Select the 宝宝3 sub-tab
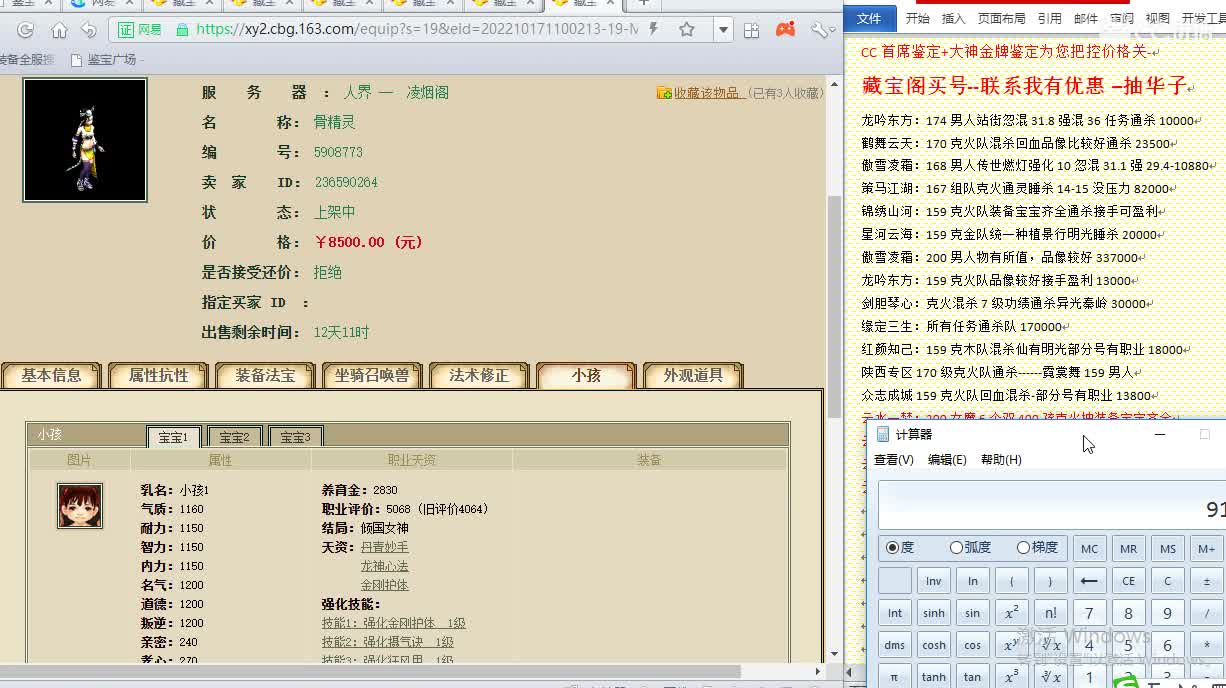 [295, 437]
